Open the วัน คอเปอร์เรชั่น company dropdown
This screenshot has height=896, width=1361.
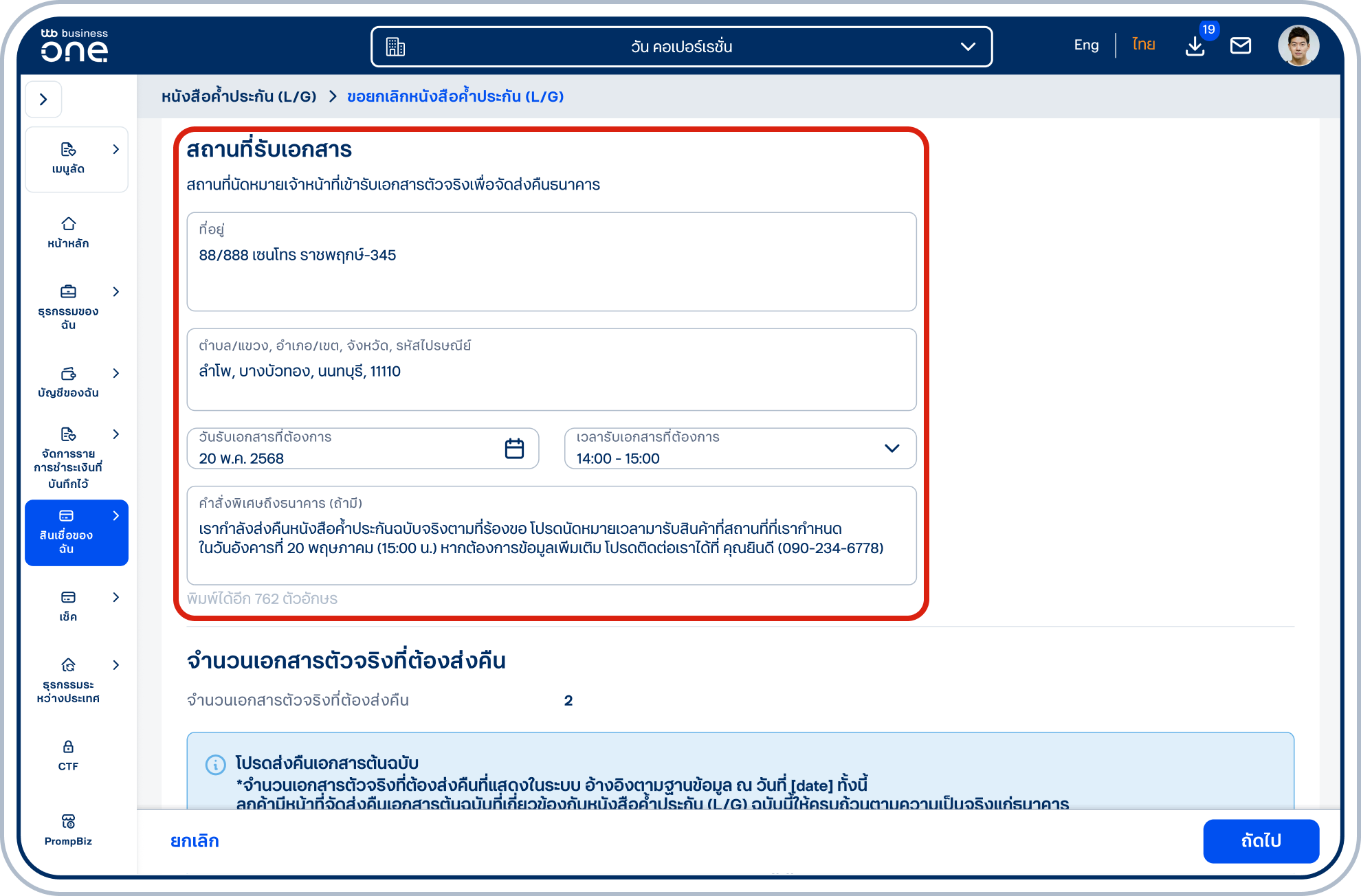(x=681, y=47)
